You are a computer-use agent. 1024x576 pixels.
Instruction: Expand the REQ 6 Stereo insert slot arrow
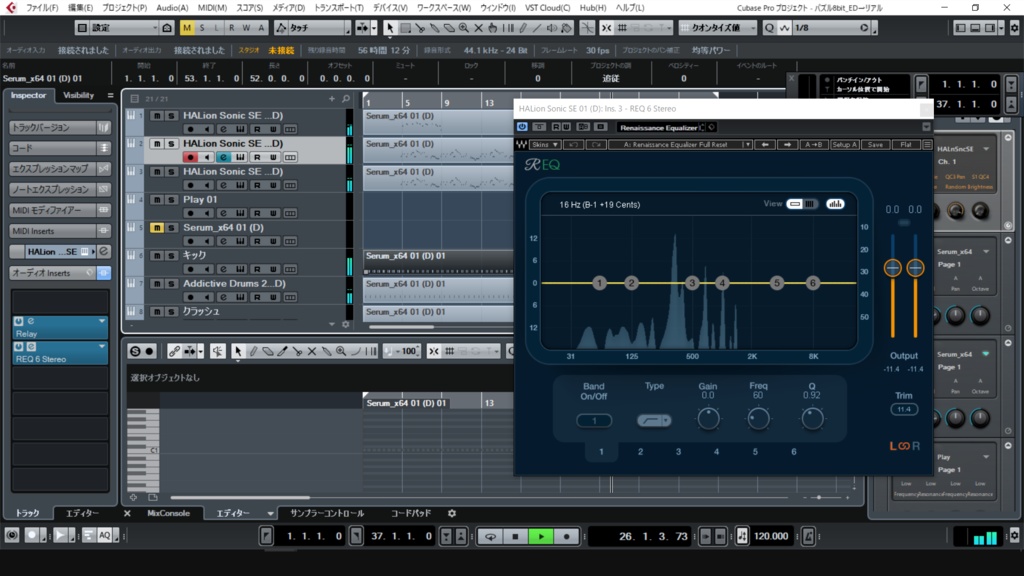pos(102,346)
